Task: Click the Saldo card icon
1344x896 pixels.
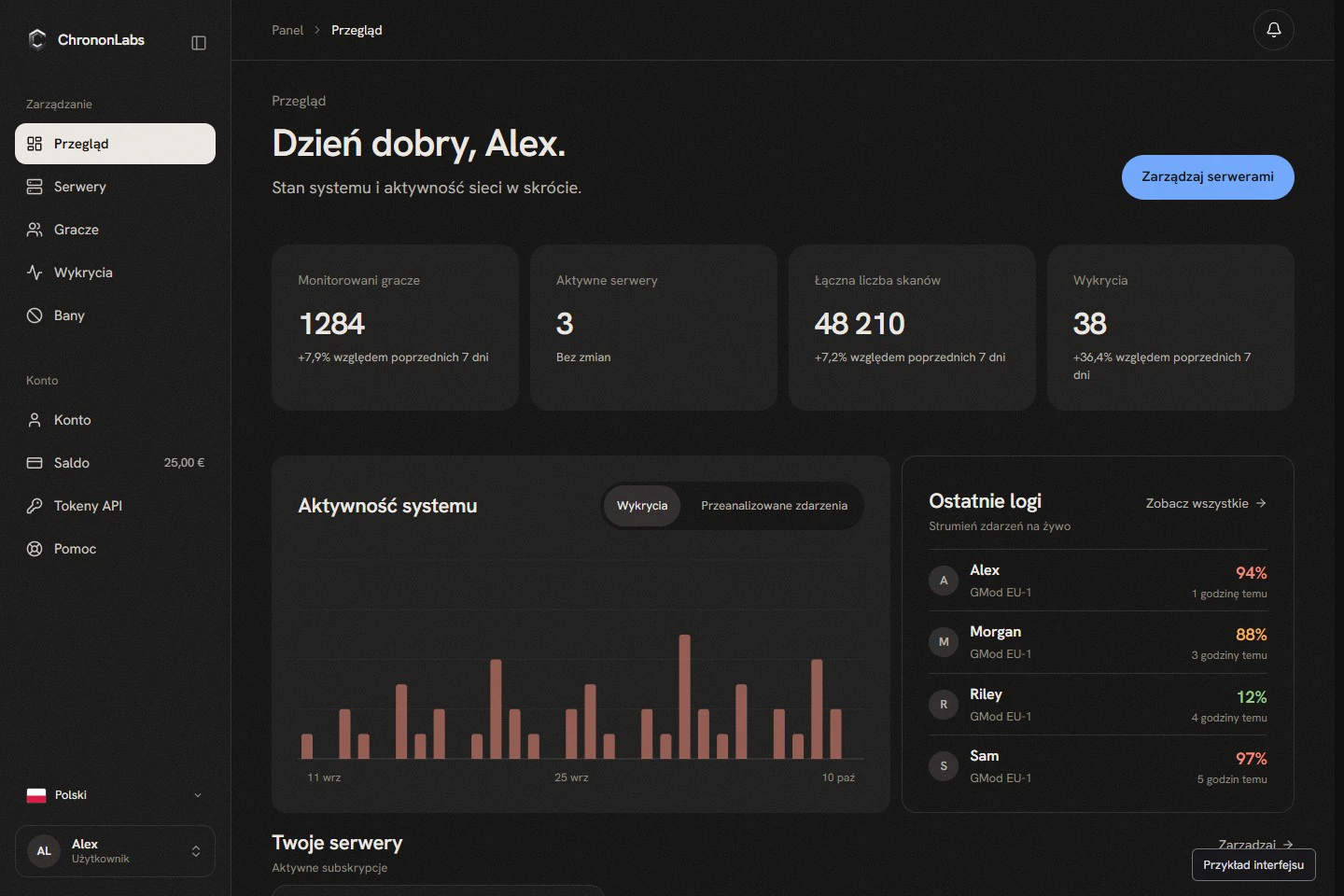Action: click(x=35, y=463)
